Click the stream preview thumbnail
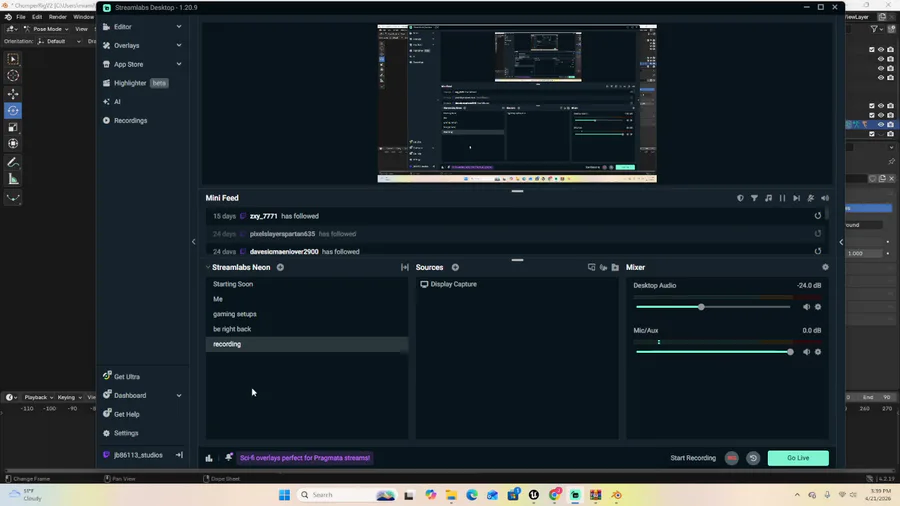The height and width of the screenshot is (506, 900). [517, 103]
